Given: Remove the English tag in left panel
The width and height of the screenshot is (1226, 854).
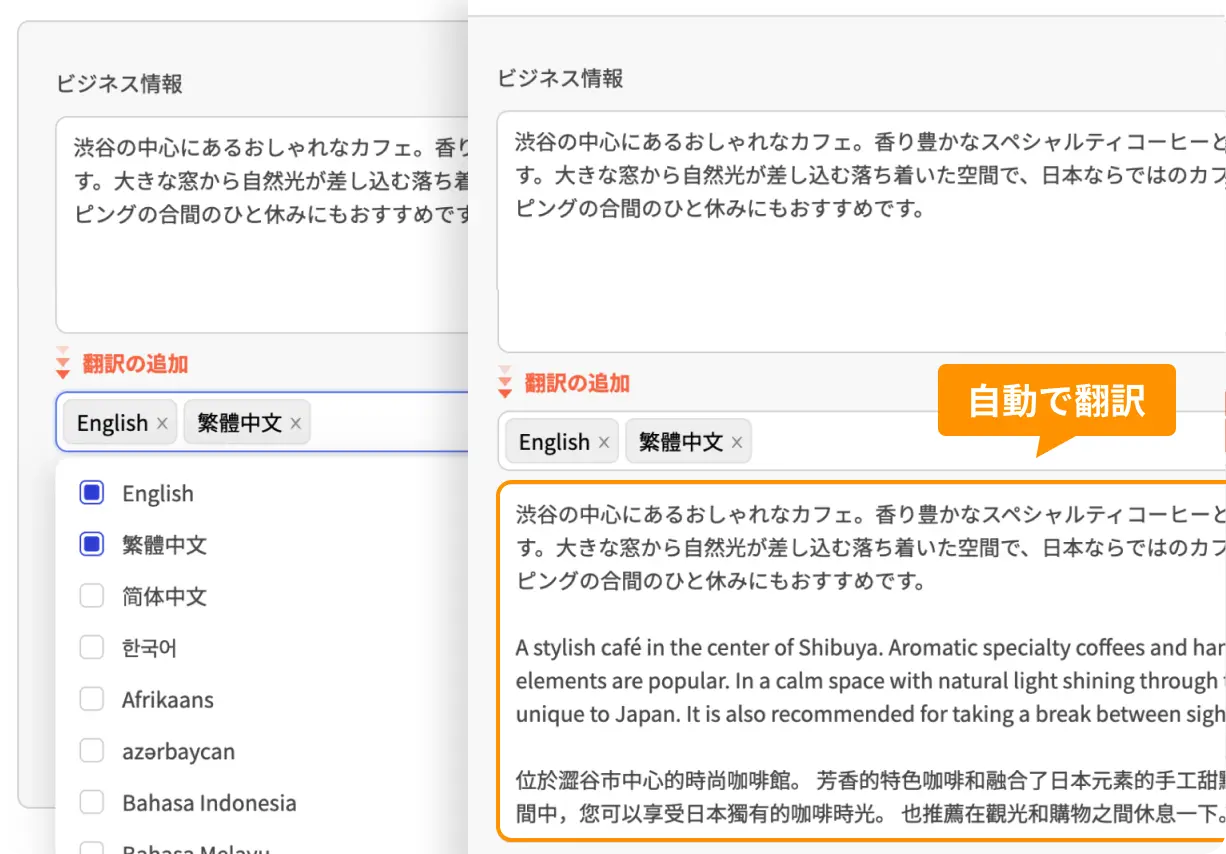Looking at the screenshot, I should pos(162,424).
